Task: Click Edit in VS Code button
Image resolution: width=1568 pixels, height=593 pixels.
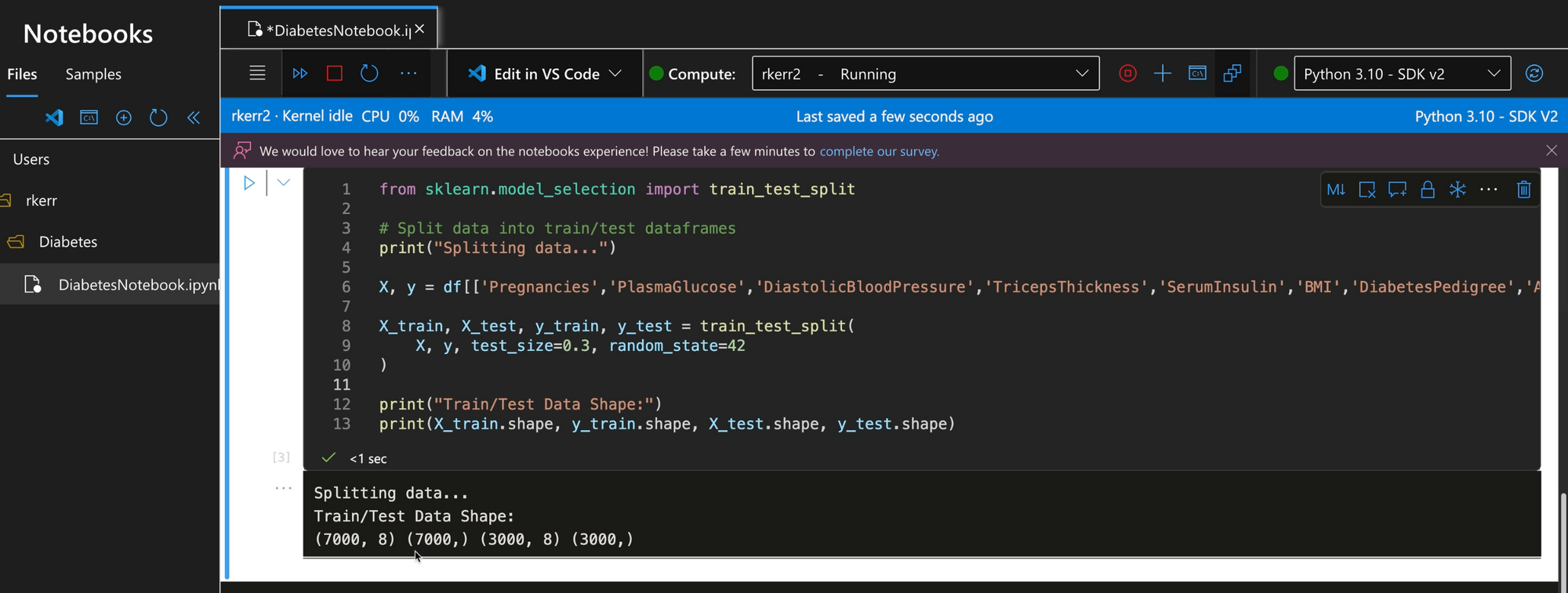Action: point(546,74)
